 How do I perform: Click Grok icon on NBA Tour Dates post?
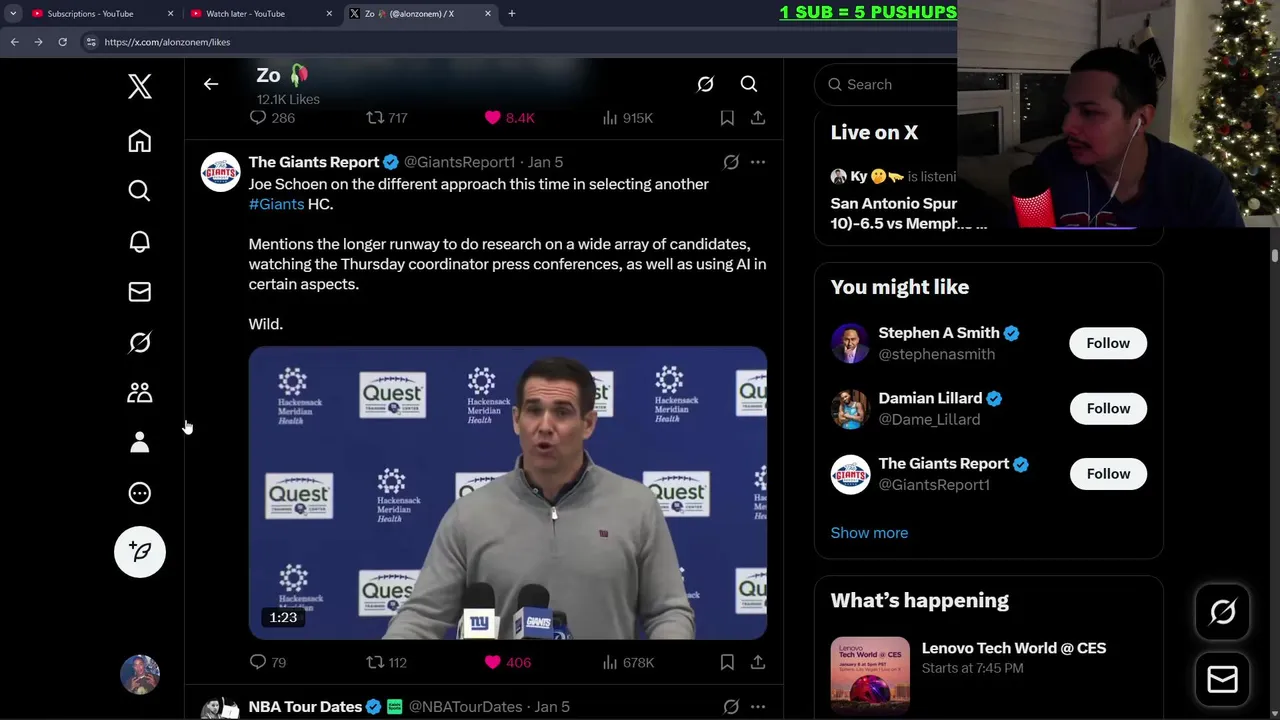click(x=731, y=707)
